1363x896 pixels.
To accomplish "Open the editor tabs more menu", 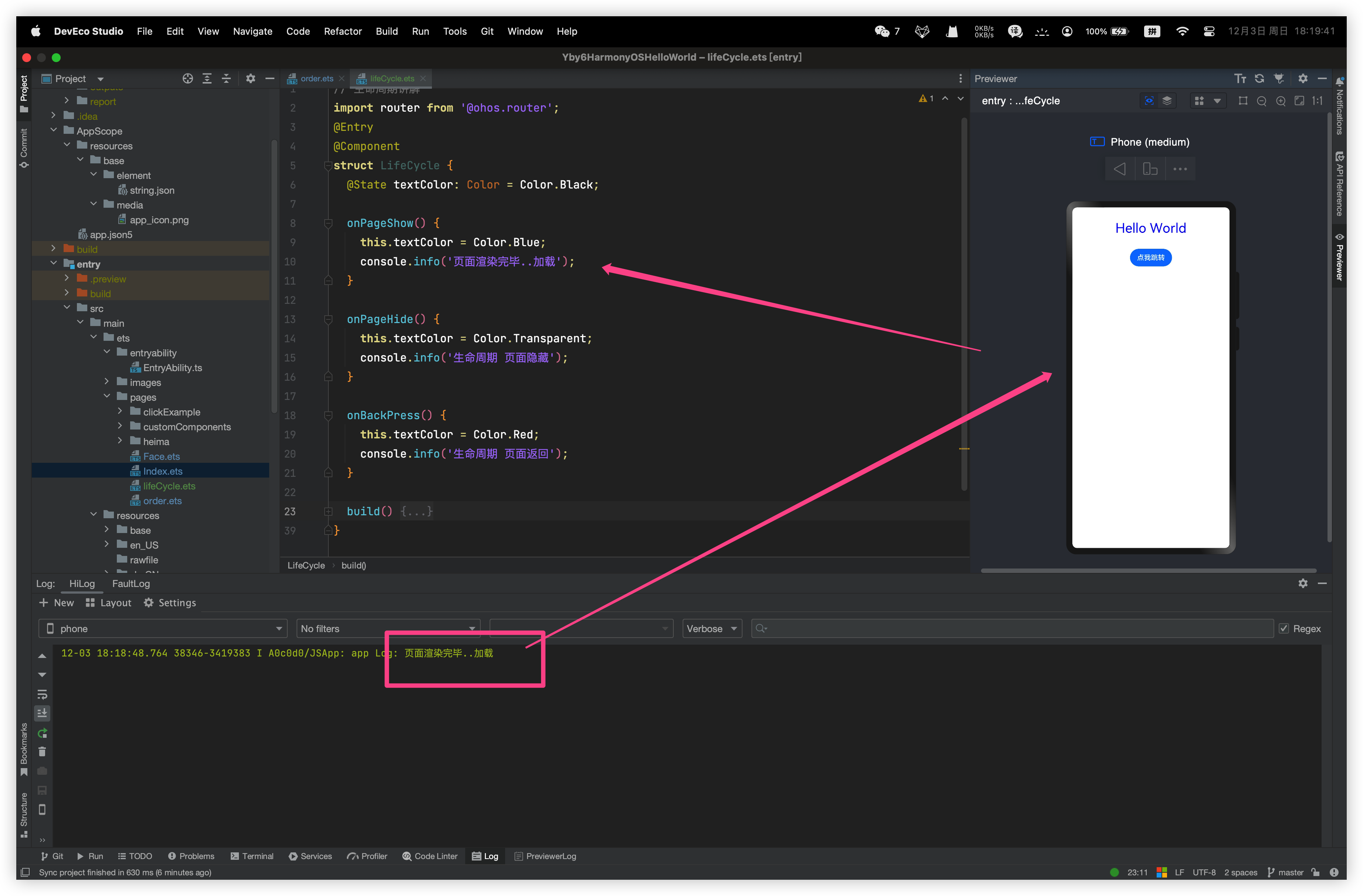I will coord(960,78).
